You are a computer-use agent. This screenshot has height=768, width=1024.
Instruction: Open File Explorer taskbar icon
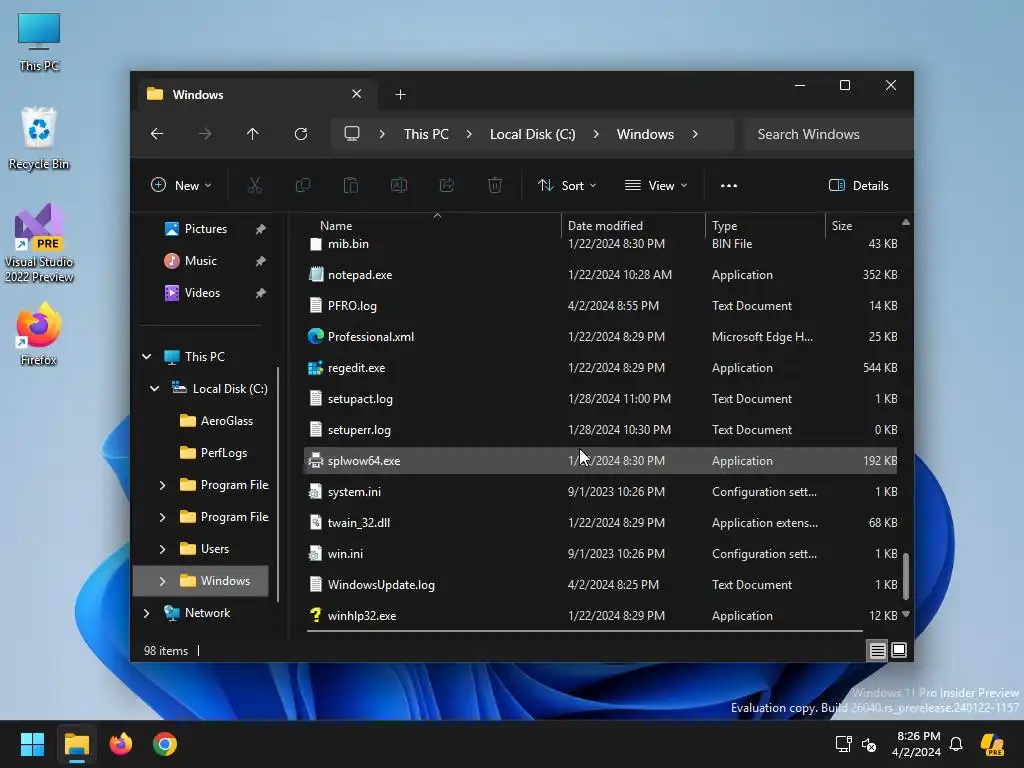[x=76, y=744]
